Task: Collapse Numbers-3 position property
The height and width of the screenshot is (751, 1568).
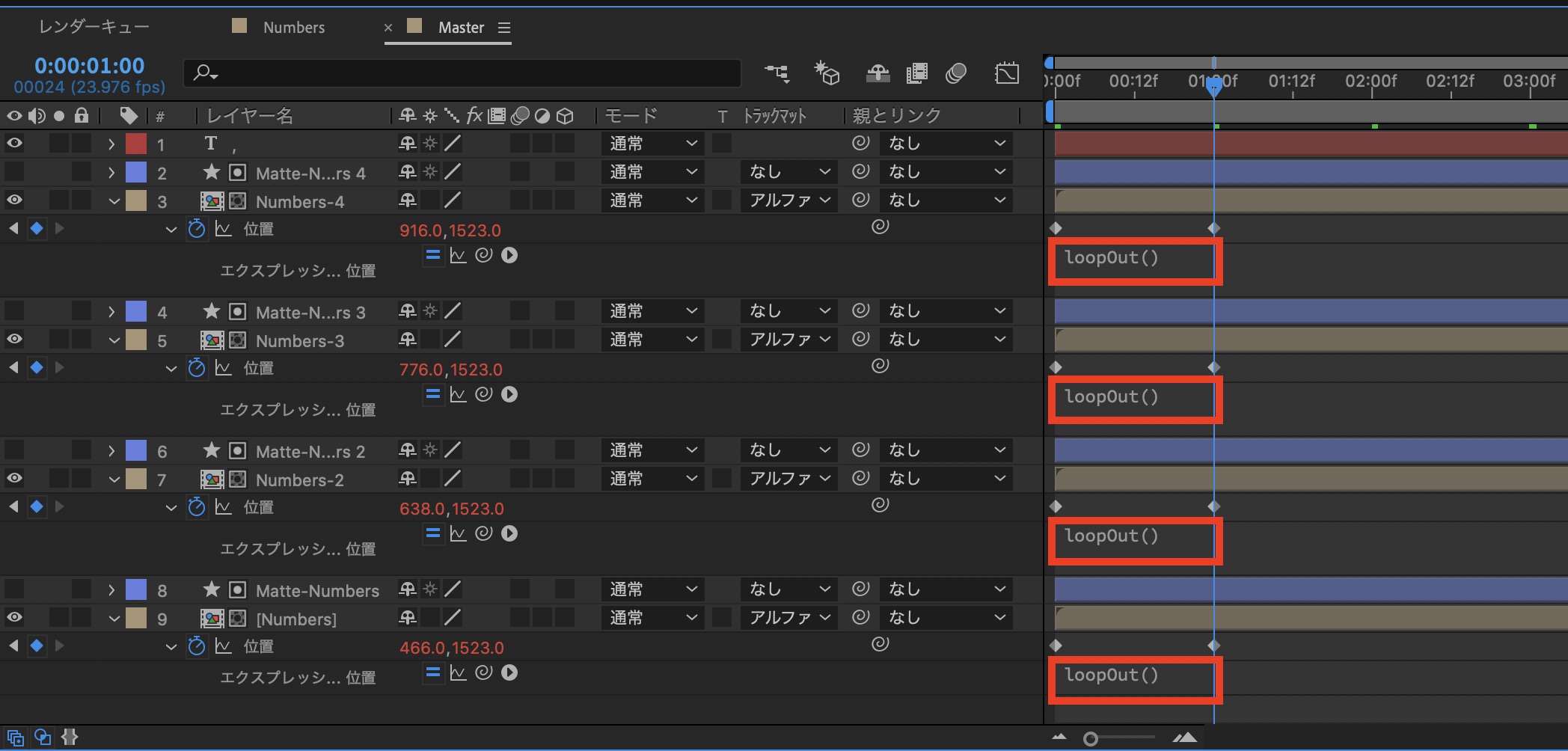Action: 171,369
